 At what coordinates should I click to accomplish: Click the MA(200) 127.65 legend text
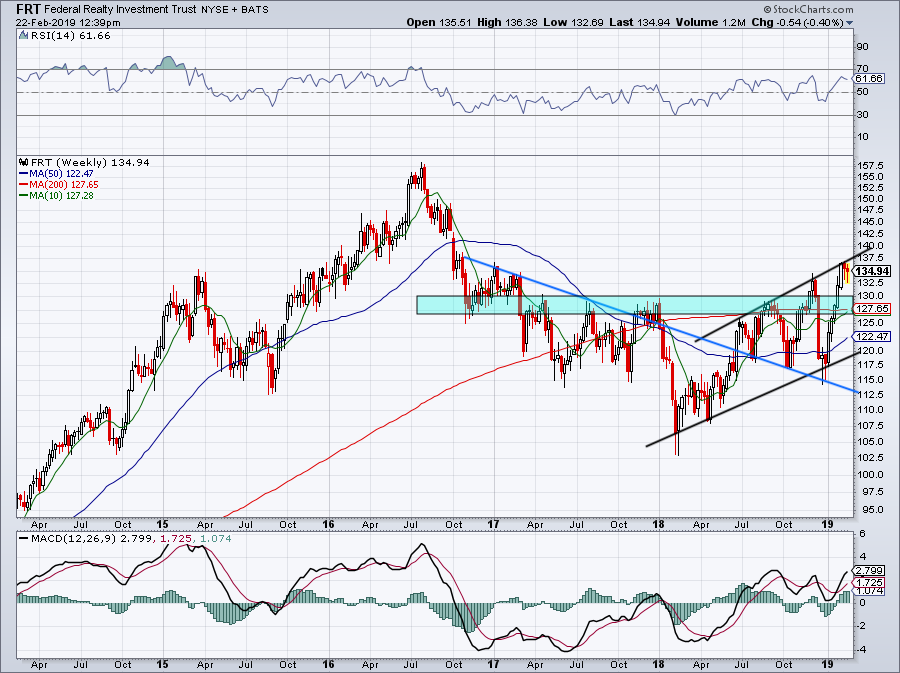point(64,185)
